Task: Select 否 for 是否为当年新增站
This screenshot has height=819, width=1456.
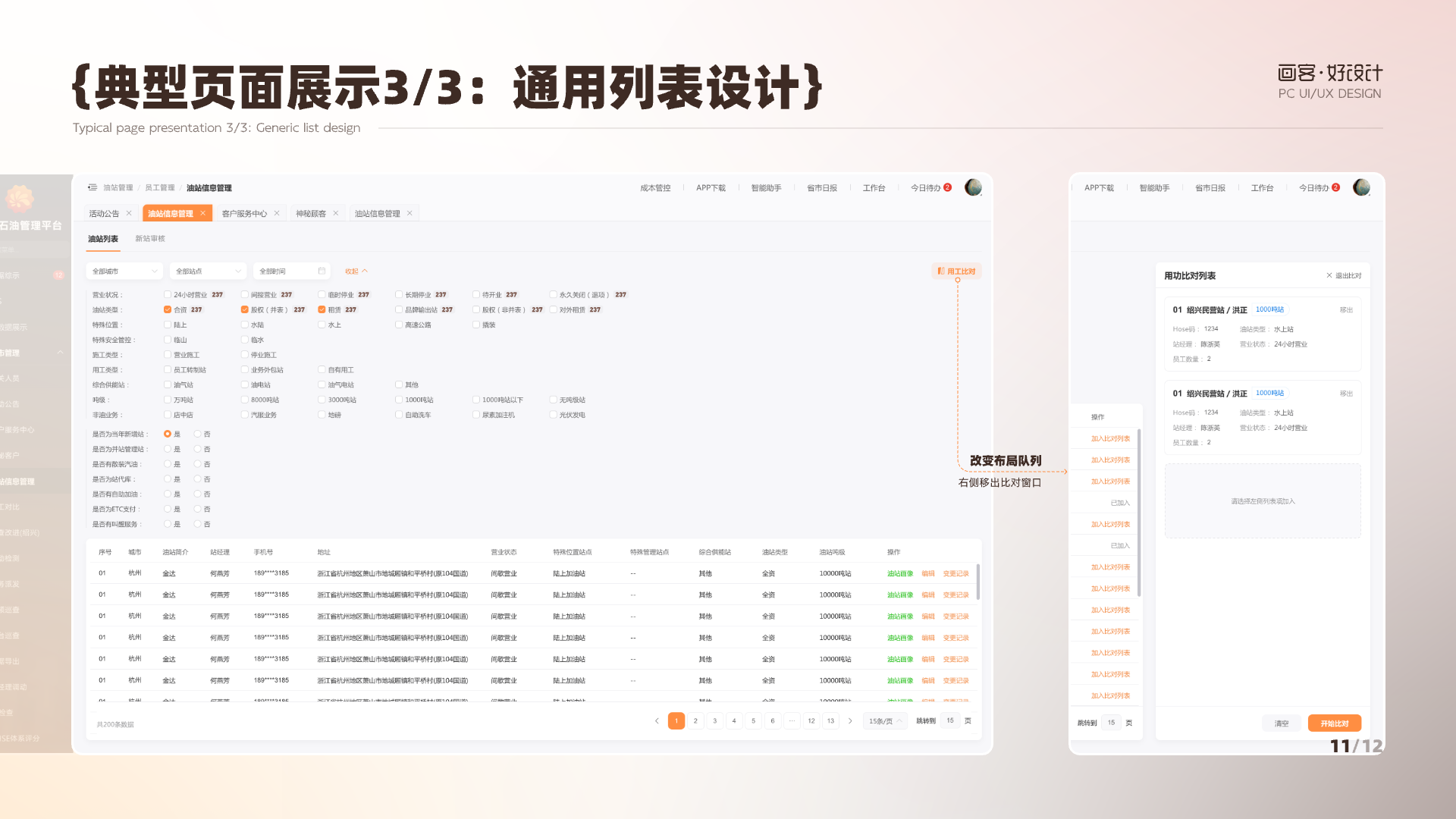Action: (x=197, y=434)
